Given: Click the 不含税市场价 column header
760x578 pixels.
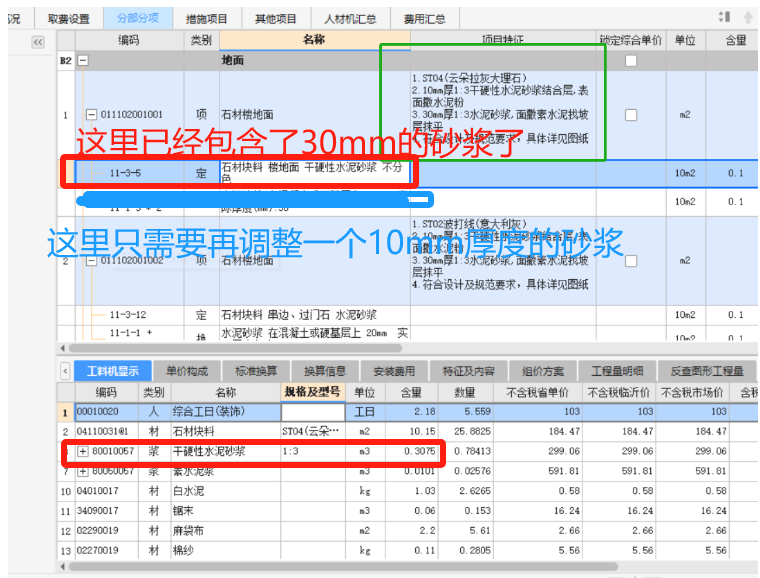Looking at the screenshot, I should coord(692,392).
